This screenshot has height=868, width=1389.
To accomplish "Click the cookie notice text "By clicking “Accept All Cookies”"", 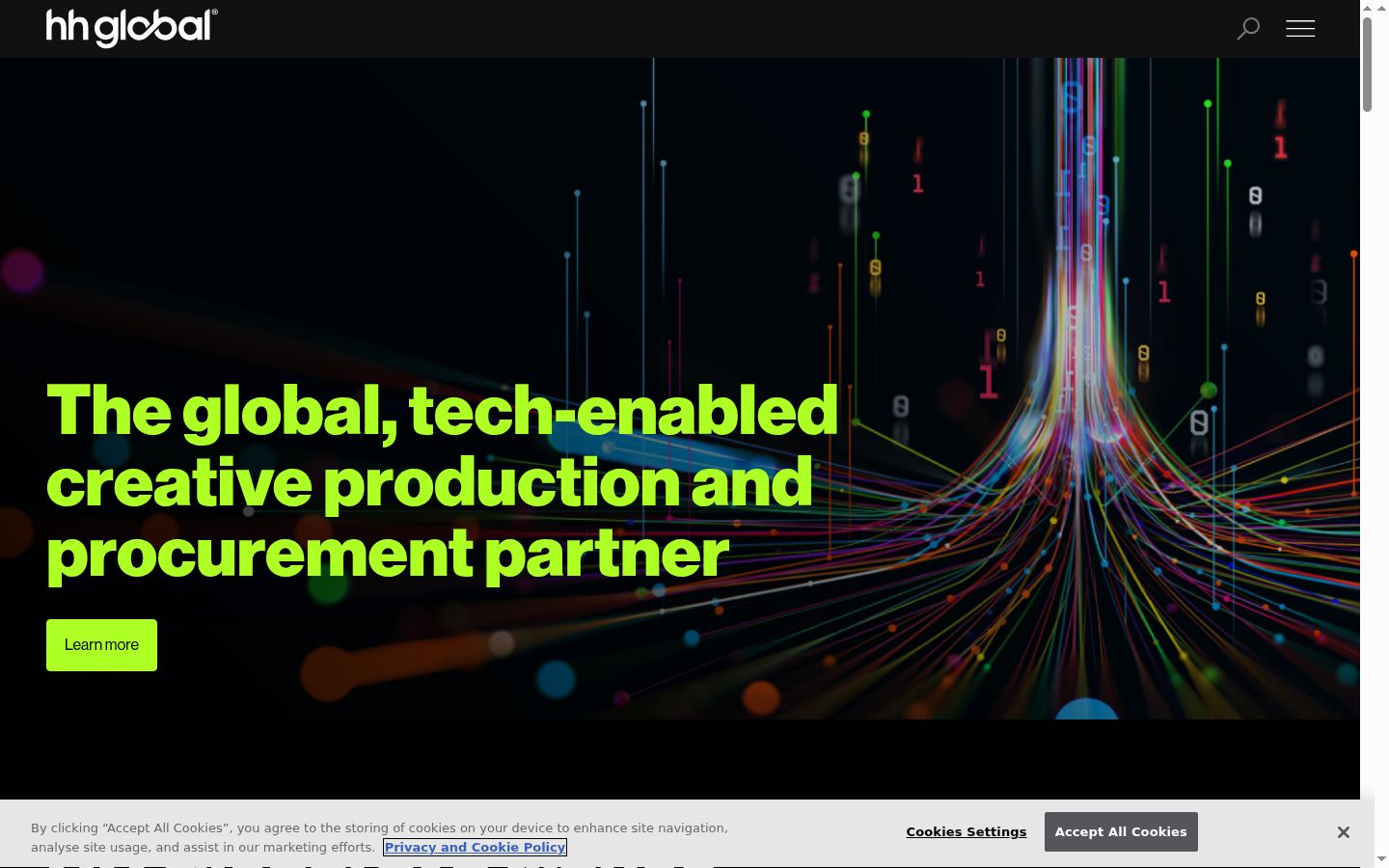I will click(130, 828).
